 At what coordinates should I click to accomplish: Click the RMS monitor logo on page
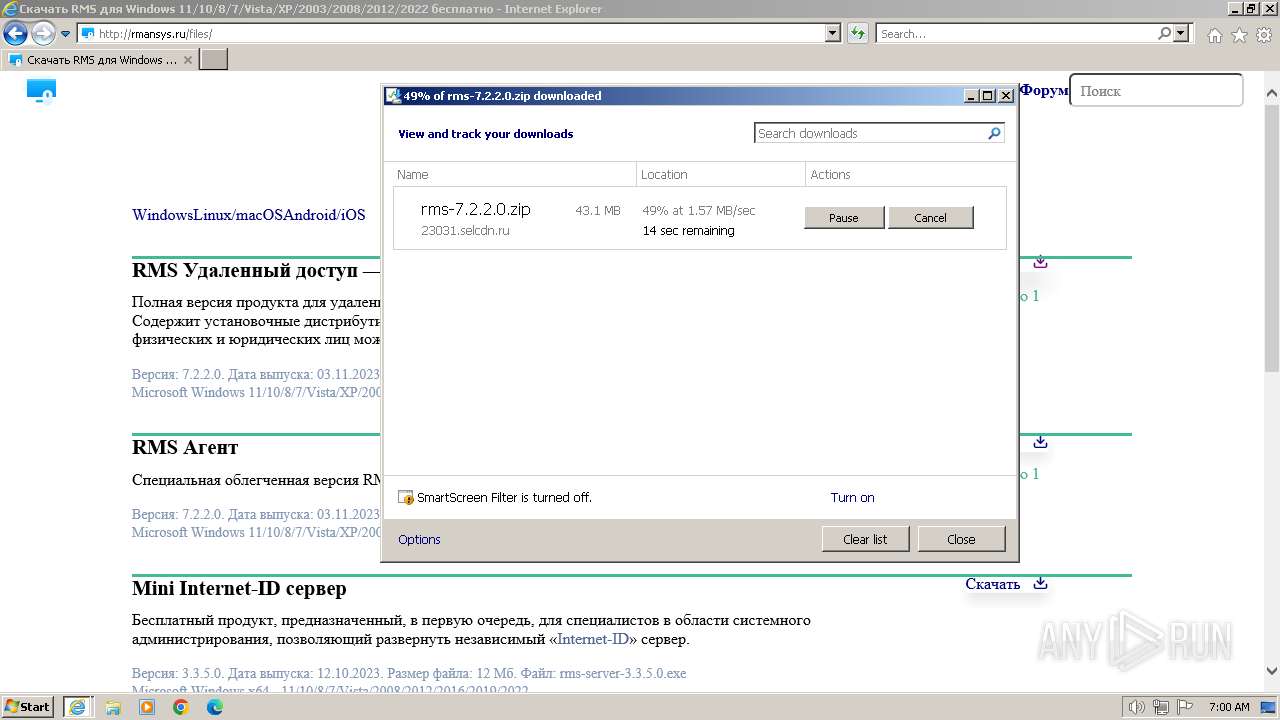coord(41,91)
